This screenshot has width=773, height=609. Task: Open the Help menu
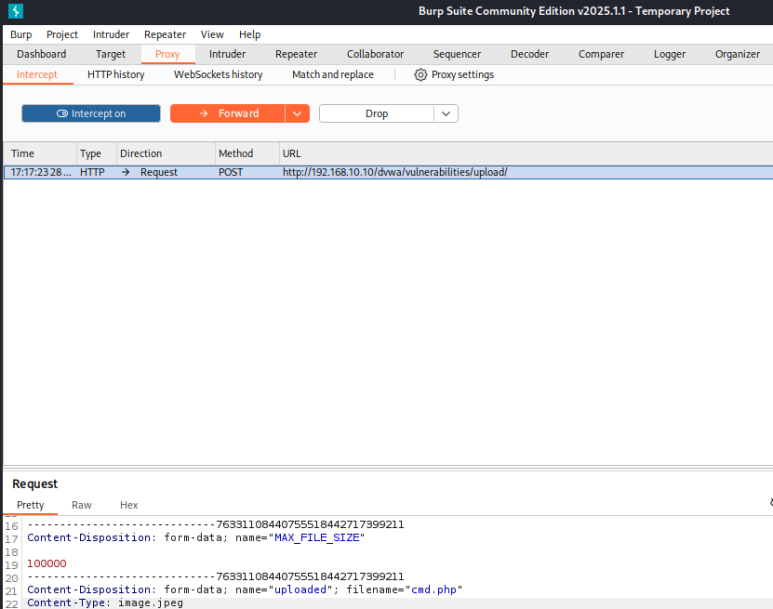pos(249,35)
